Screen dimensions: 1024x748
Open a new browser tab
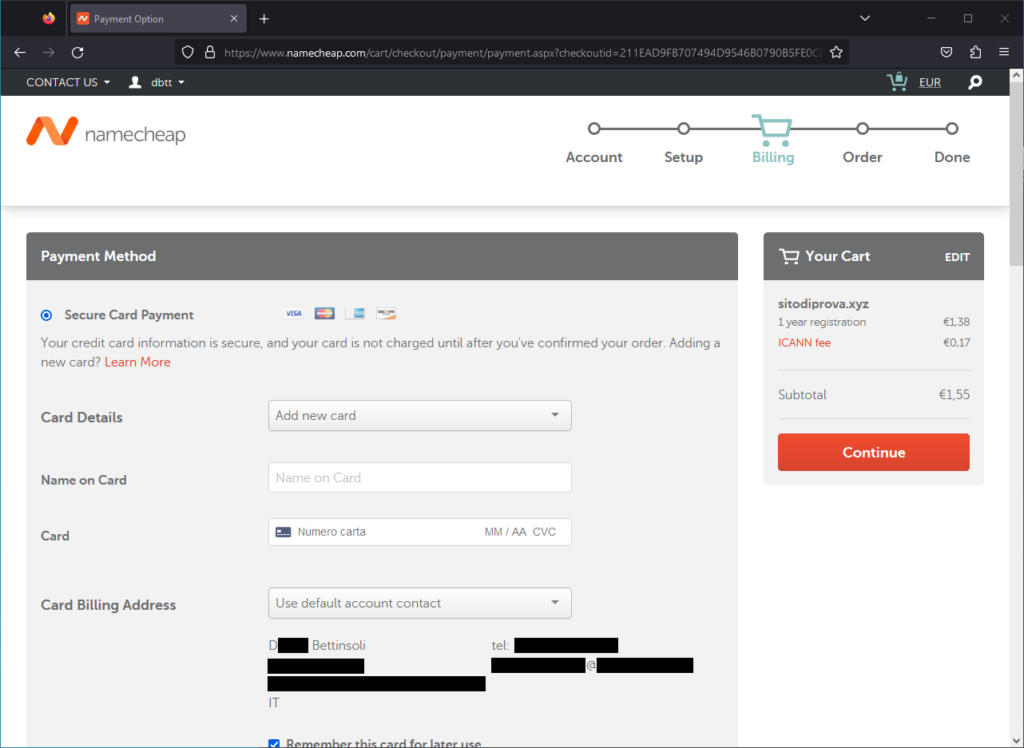pyautogui.click(x=264, y=19)
